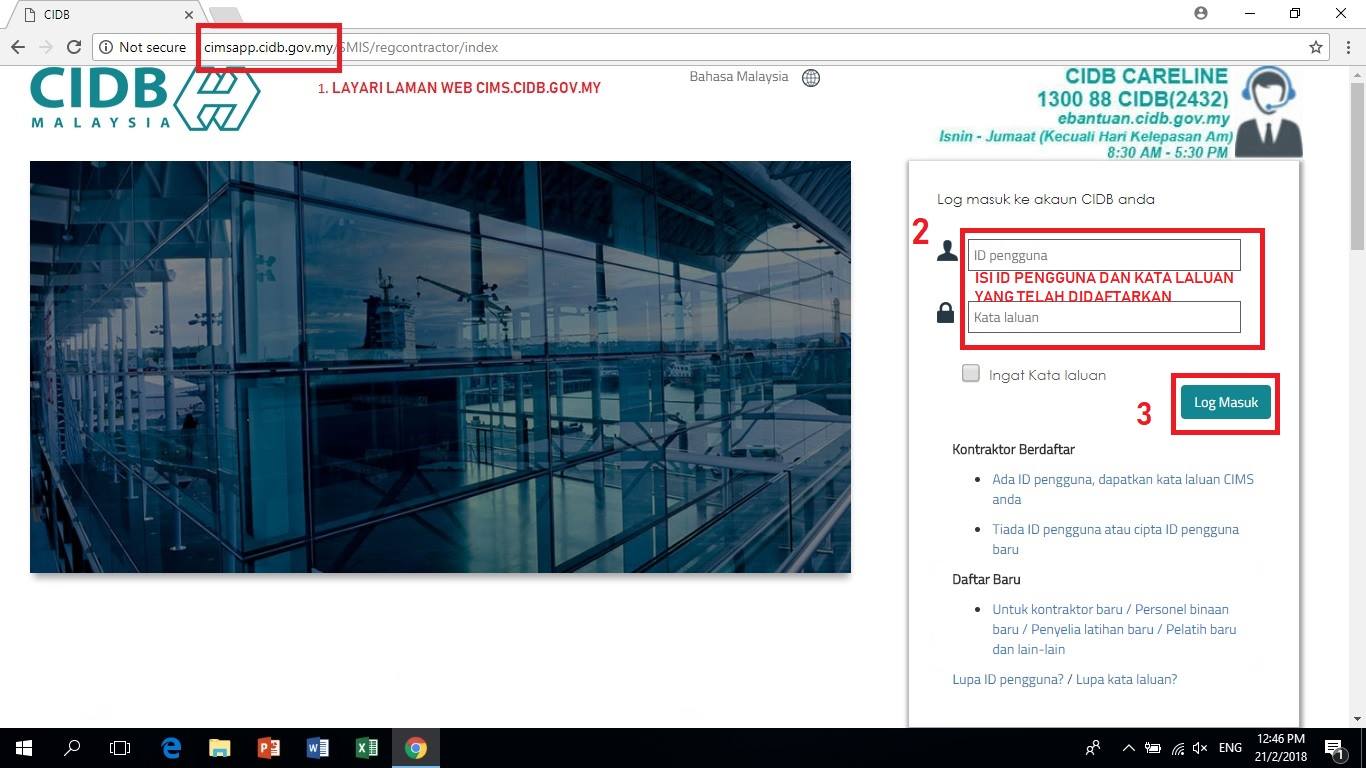Click the Log Masuk button

coord(1226,403)
